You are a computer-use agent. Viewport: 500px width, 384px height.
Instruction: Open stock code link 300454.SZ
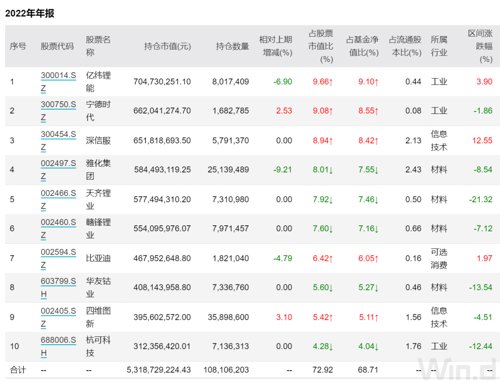(x=58, y=140)
